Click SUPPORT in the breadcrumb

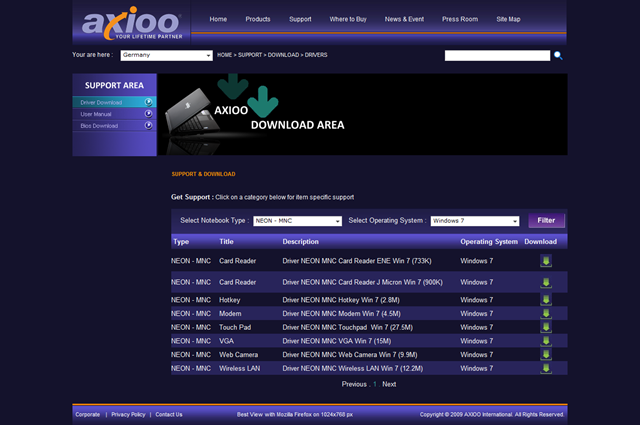(x=250, y=55)
